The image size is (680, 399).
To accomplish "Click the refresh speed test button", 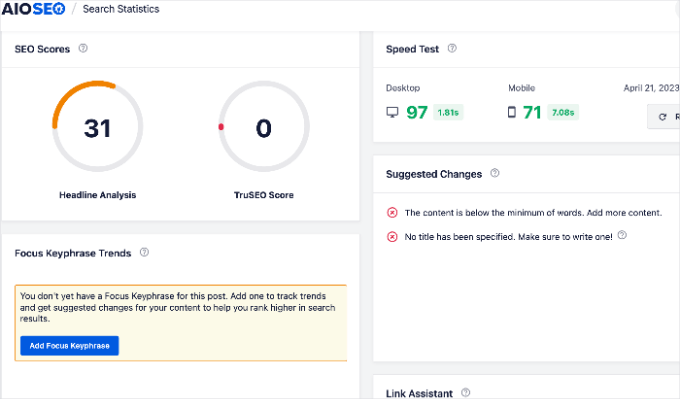I will 664,117.
